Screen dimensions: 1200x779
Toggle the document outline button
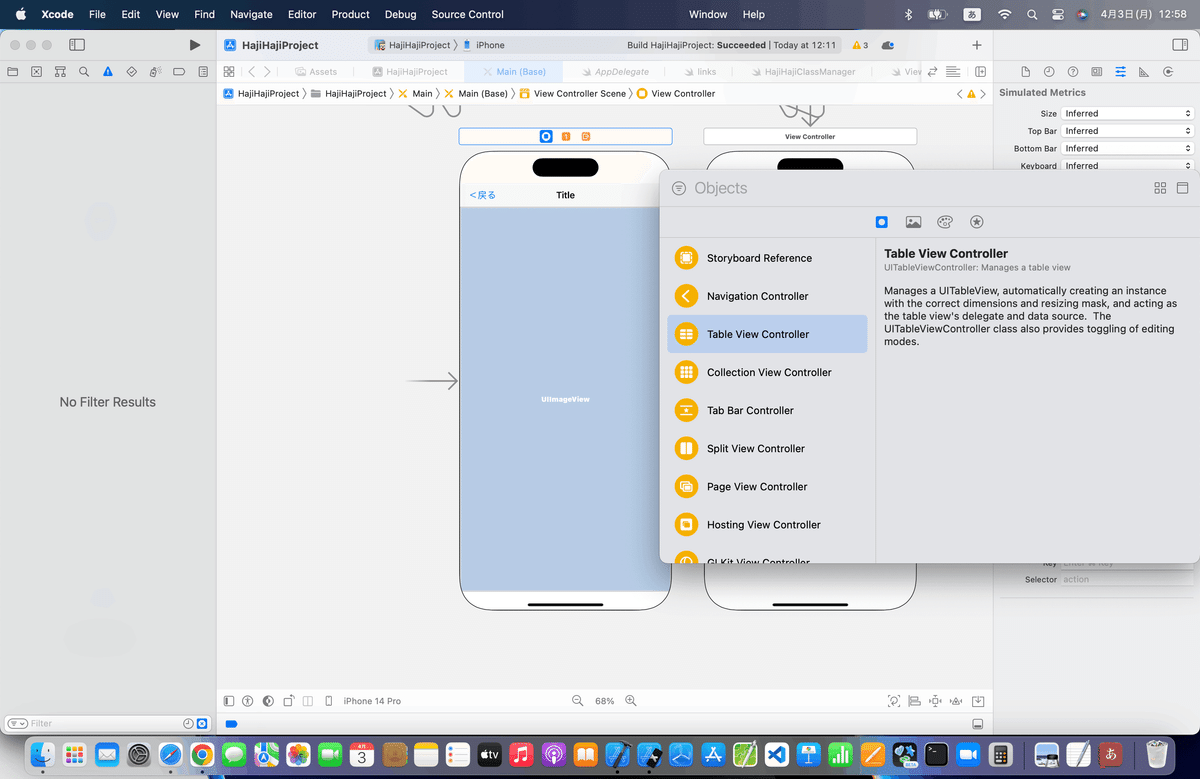click(x=229, y=701)
